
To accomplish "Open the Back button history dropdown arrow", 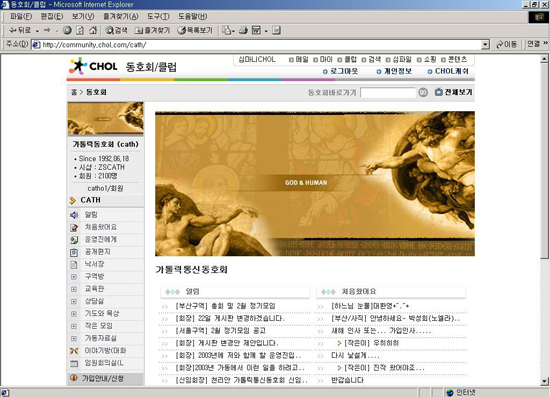I will pyautogui.click(x=37, y=31).
